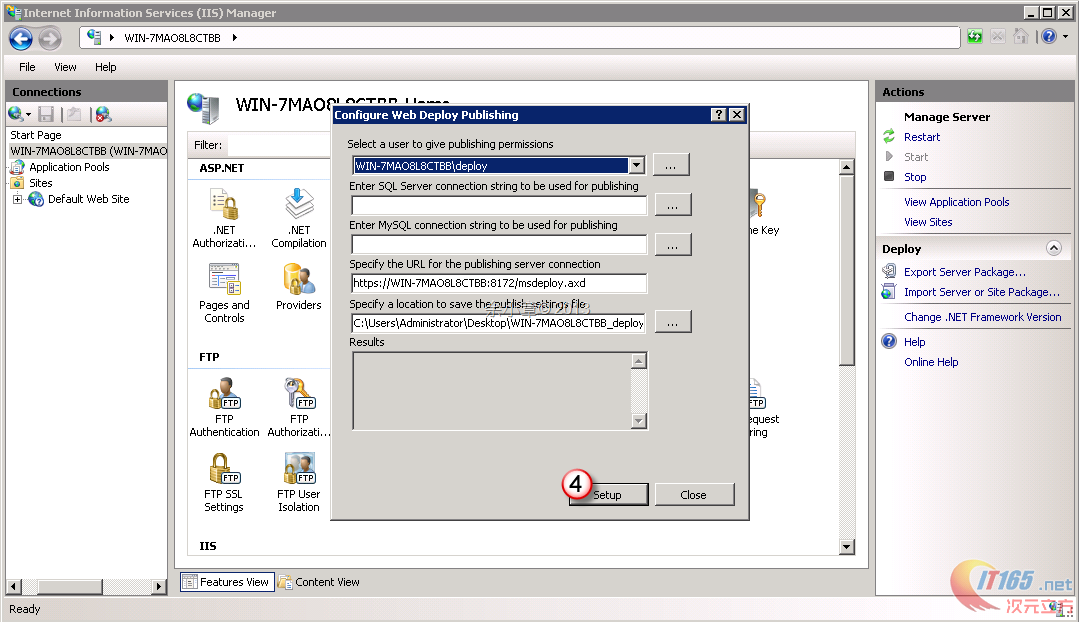This screenshot has width=1079, height=622.
Task: Click the Restart link in Actions
Action: coord(921,137)
